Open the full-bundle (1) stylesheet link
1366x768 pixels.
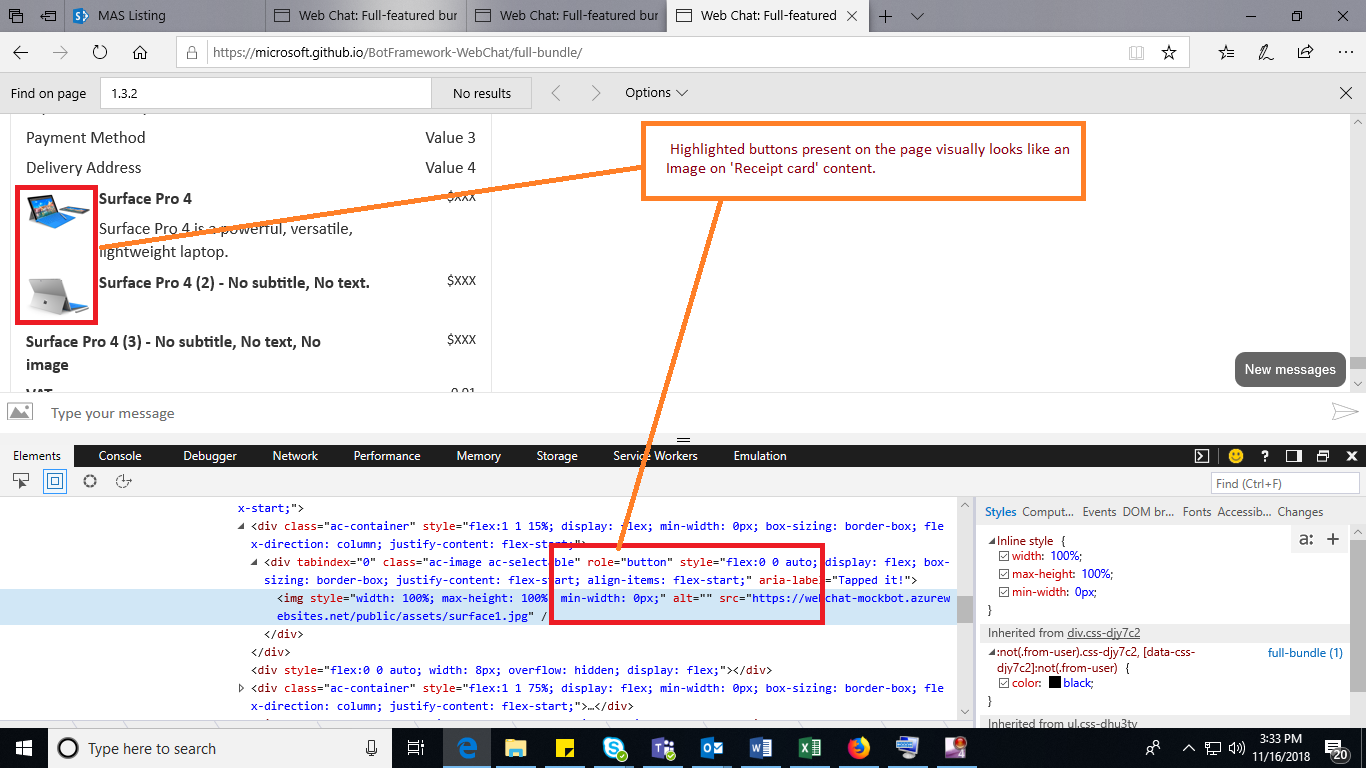pyautogui.click(x=1305, y=652)
